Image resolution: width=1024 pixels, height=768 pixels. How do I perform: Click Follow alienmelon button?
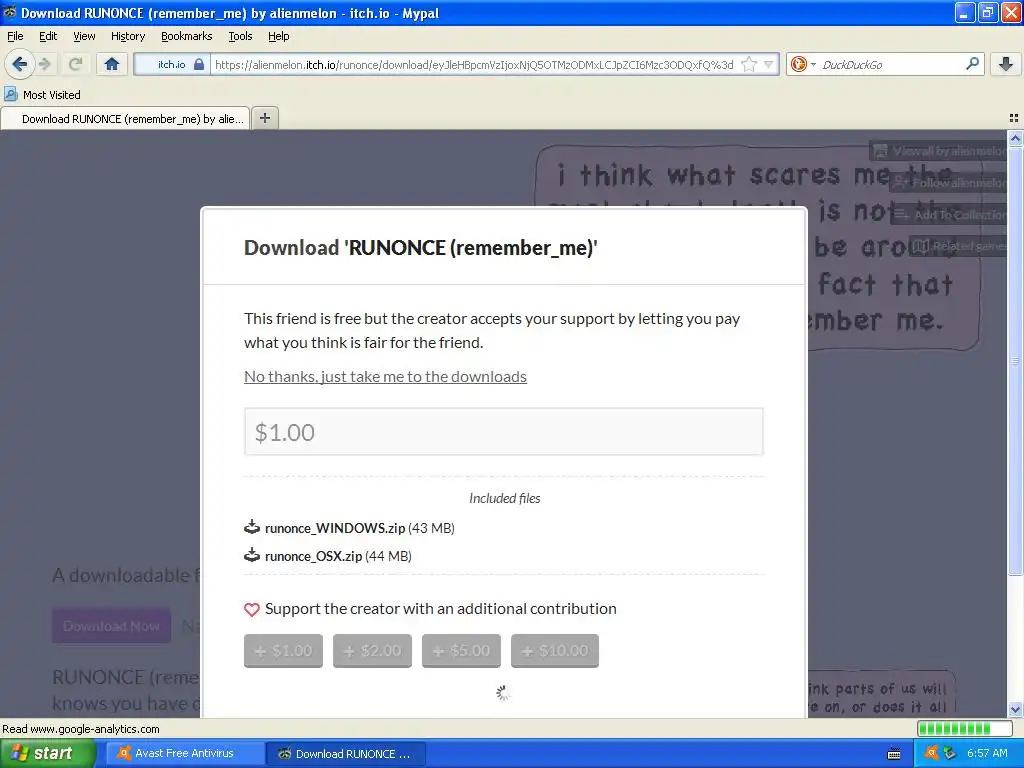pyautogui.click(x=950, y=183)
